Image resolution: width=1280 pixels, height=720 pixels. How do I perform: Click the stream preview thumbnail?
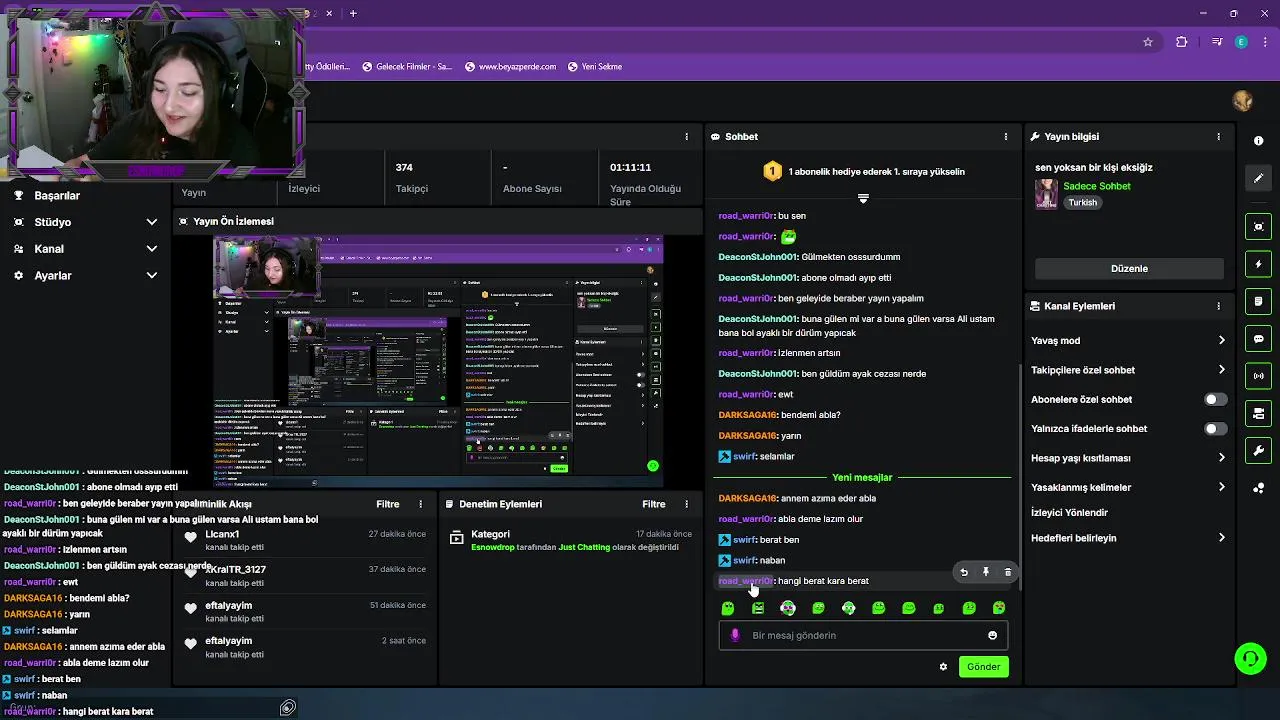point(439,361)
